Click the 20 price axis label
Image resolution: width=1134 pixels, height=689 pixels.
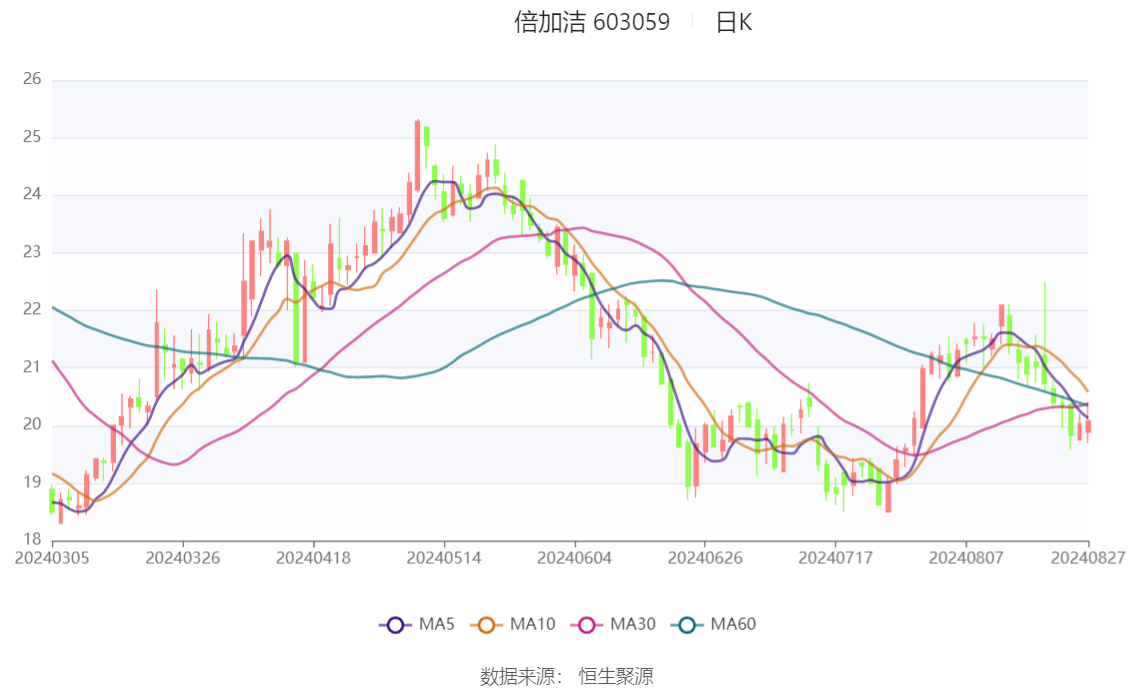tap(32, 424)
